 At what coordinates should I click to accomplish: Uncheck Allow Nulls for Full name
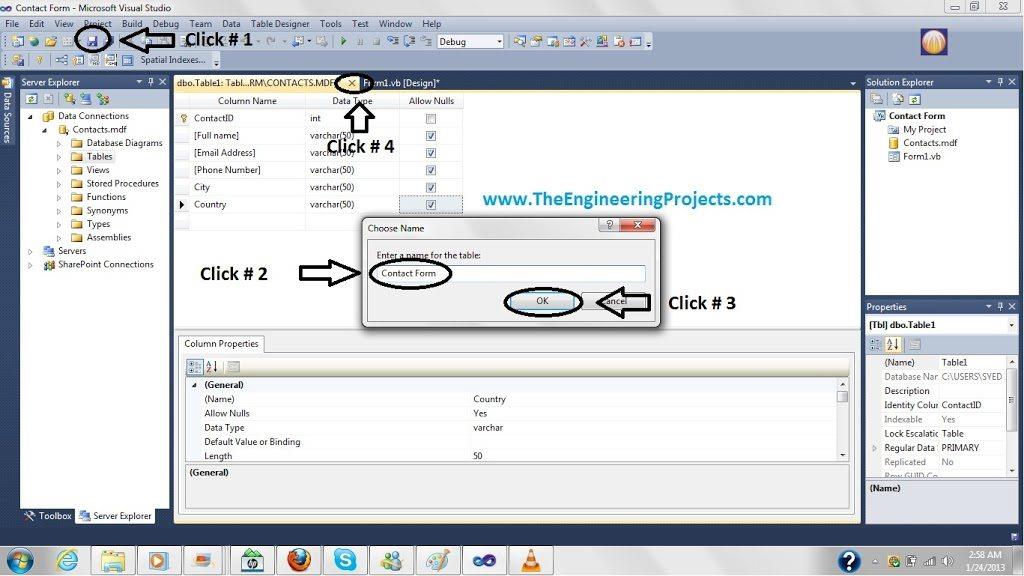point(431,134)
